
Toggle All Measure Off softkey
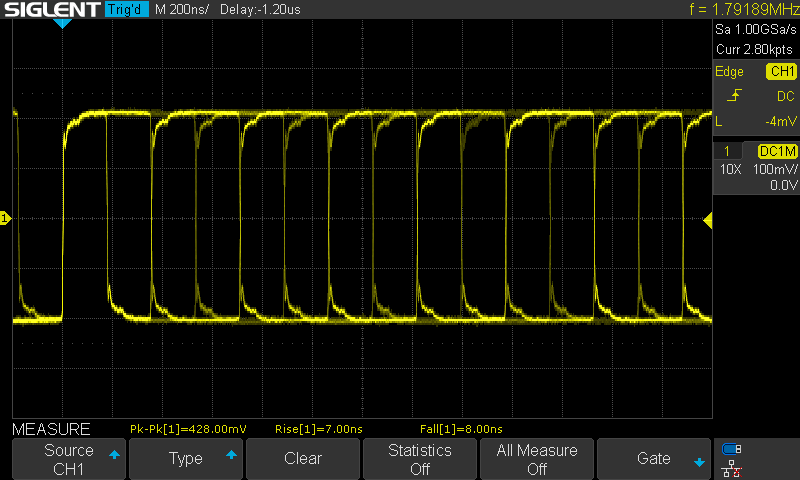point(537,459)
